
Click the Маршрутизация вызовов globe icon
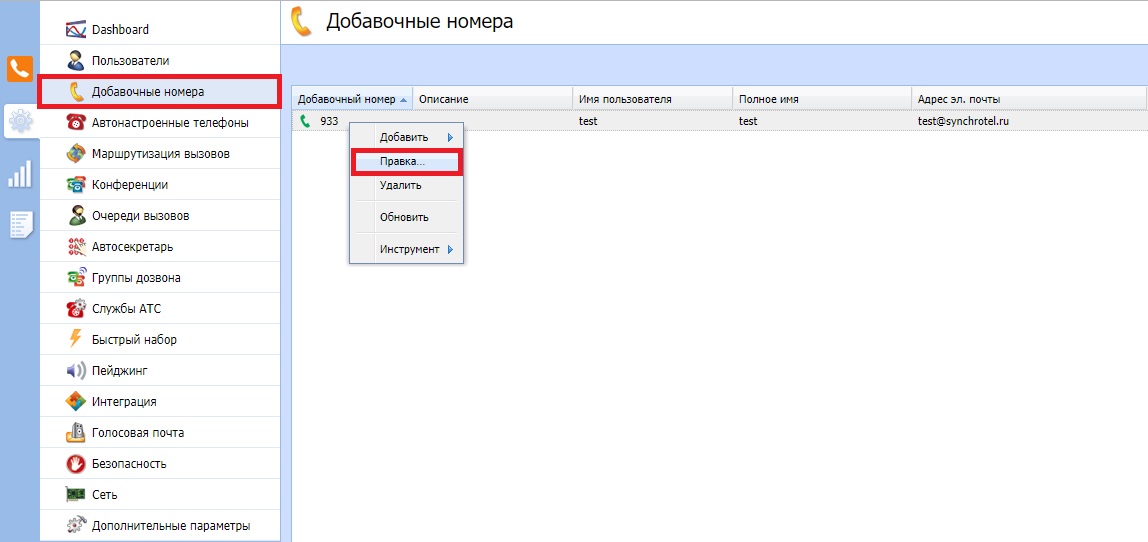click(76, 154)
